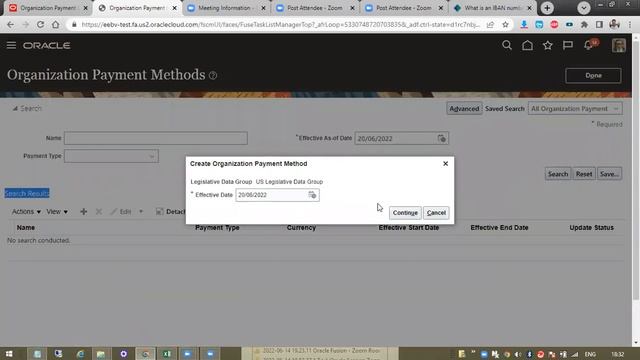Collapse the Search section triangle
The height and width of the screenshot is (360, 640).
pyautogui.click(x=15, y=109)
